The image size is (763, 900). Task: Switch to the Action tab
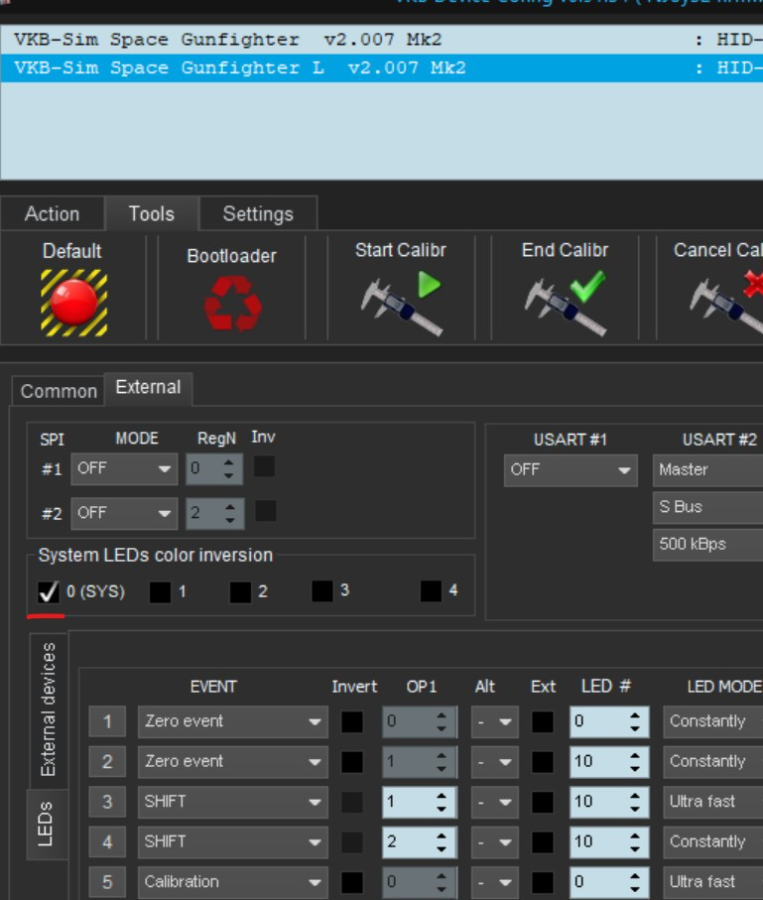point(52,214)
